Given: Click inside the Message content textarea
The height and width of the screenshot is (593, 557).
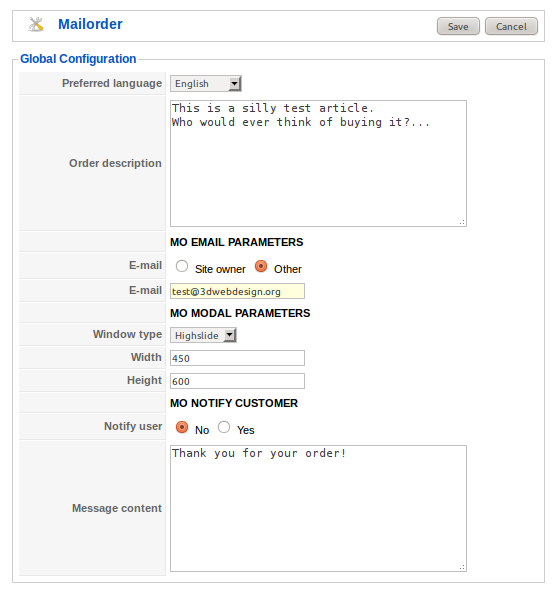Looking at the screenshot, I should coord(318,508).
